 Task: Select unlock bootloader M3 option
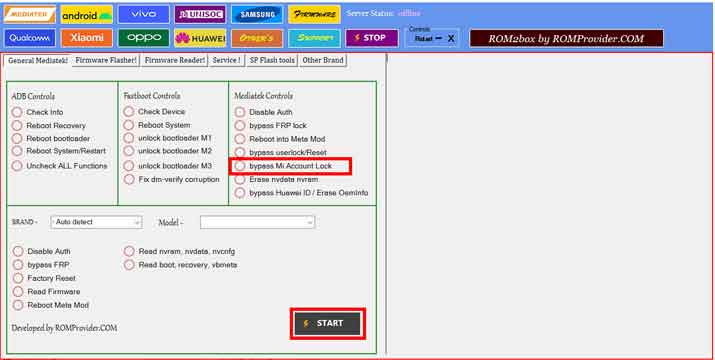click(168, 166)
